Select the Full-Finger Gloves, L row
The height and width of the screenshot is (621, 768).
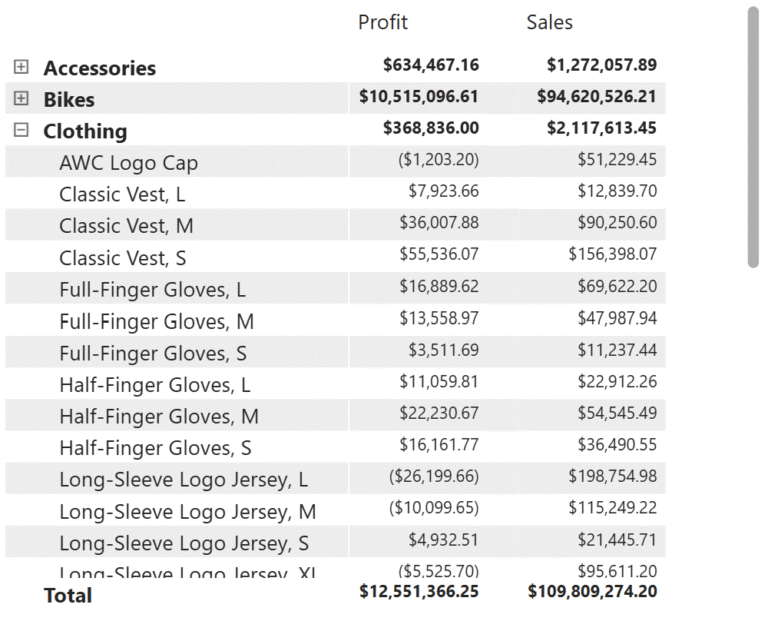pos(152,290)
